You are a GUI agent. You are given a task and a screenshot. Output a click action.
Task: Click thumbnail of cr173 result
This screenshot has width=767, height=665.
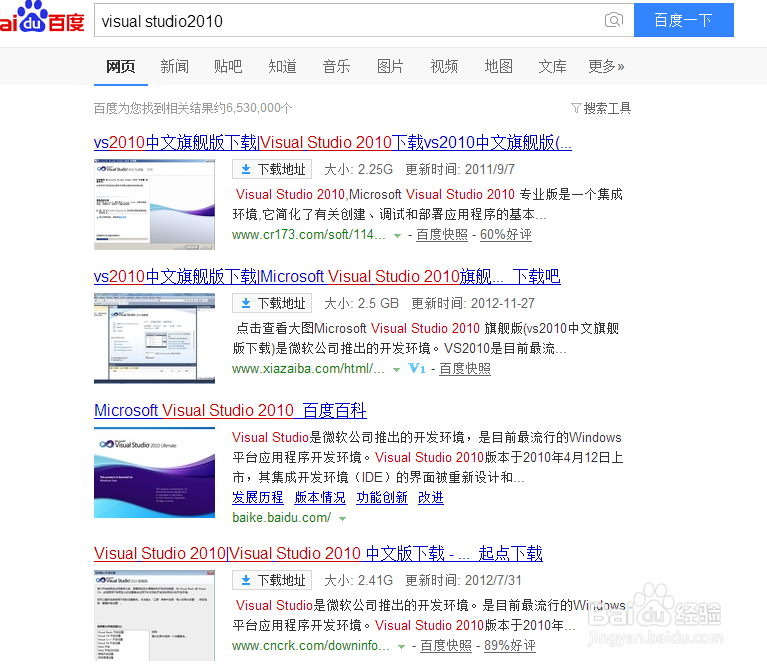[x=154, y=204]
